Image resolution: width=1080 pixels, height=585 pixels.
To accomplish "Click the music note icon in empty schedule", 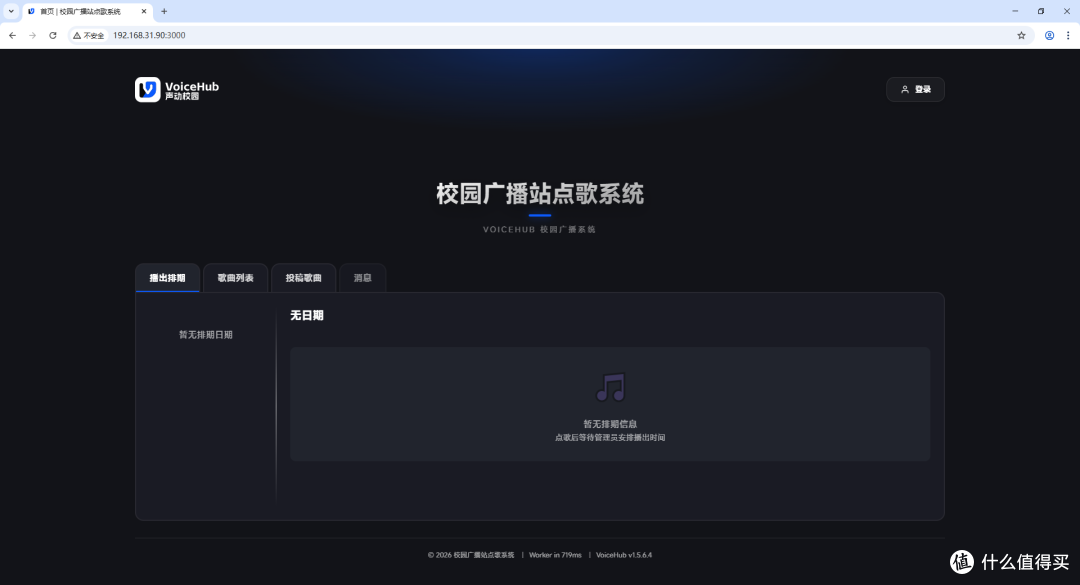I will [x=610, y=387].
